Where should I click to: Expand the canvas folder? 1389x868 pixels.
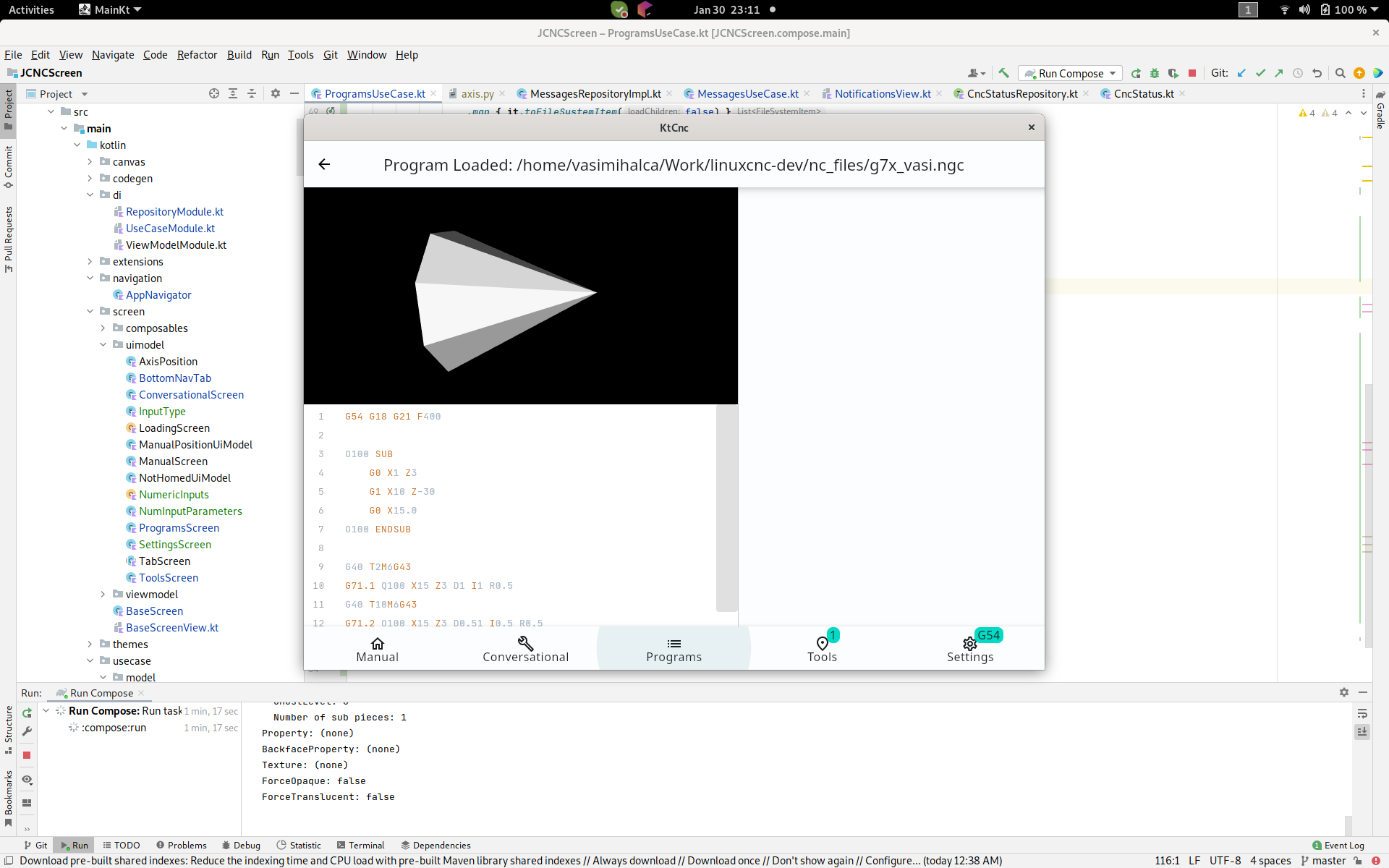click(x=90, y=161)
